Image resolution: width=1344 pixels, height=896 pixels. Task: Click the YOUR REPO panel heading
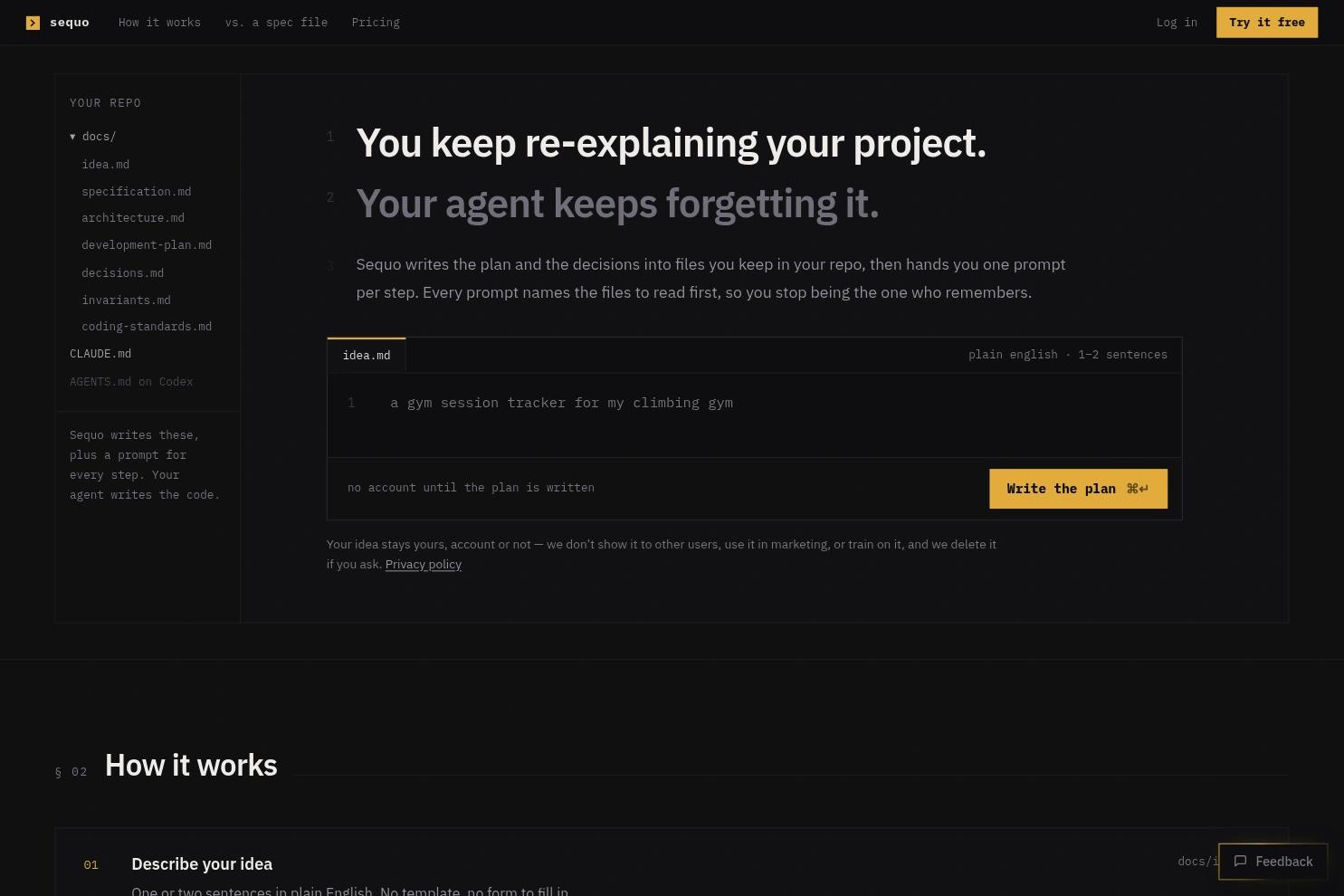coord(106,103)
